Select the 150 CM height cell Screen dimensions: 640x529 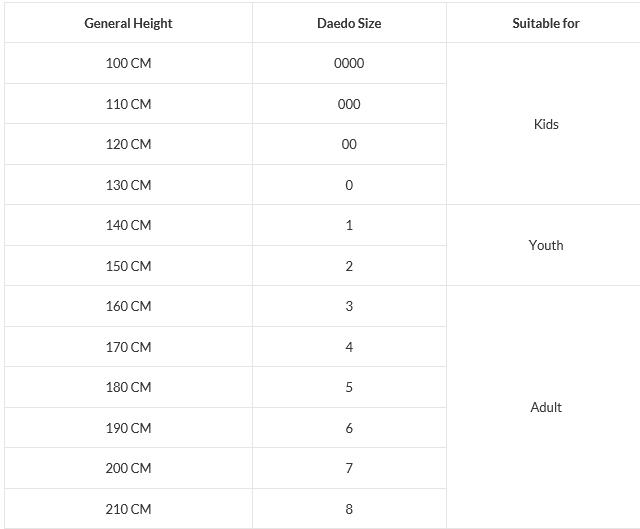pos(129,266)
